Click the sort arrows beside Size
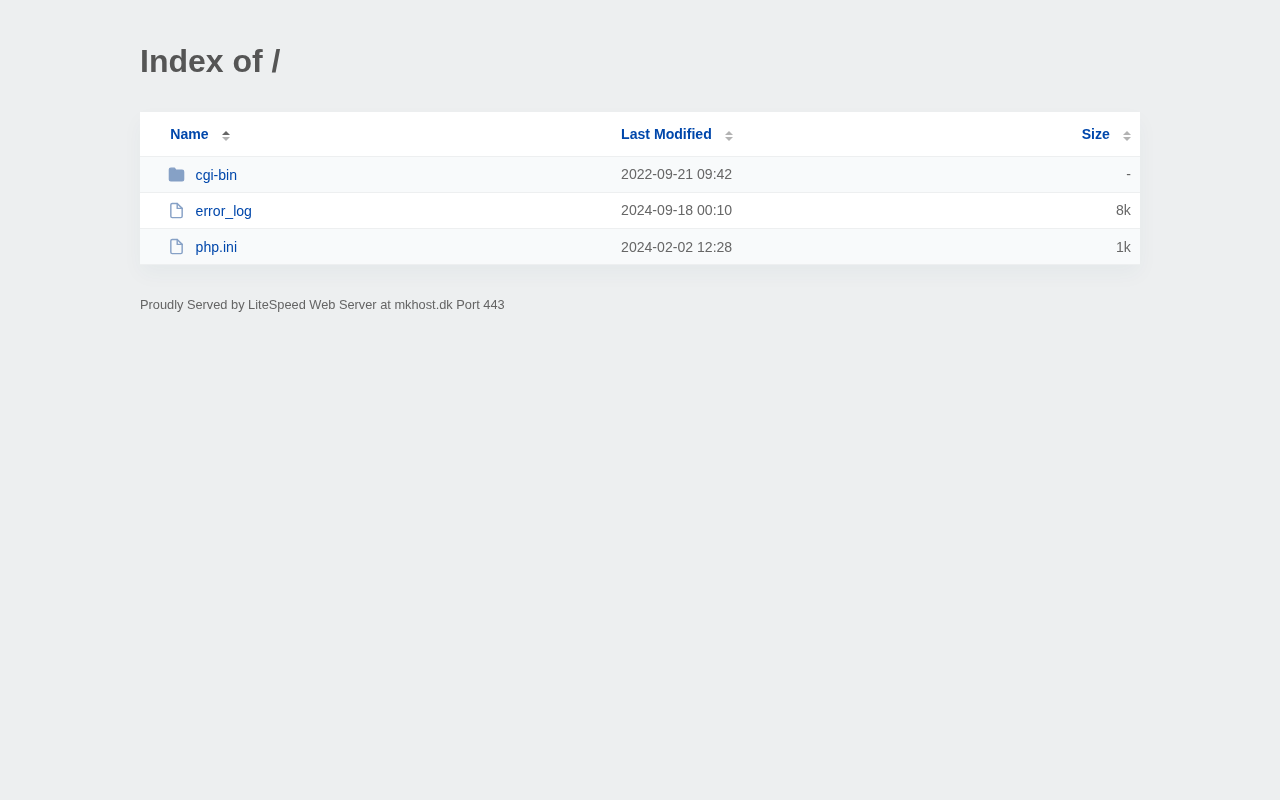The width and height of the screenshot is (1280, 800). 1127,135
